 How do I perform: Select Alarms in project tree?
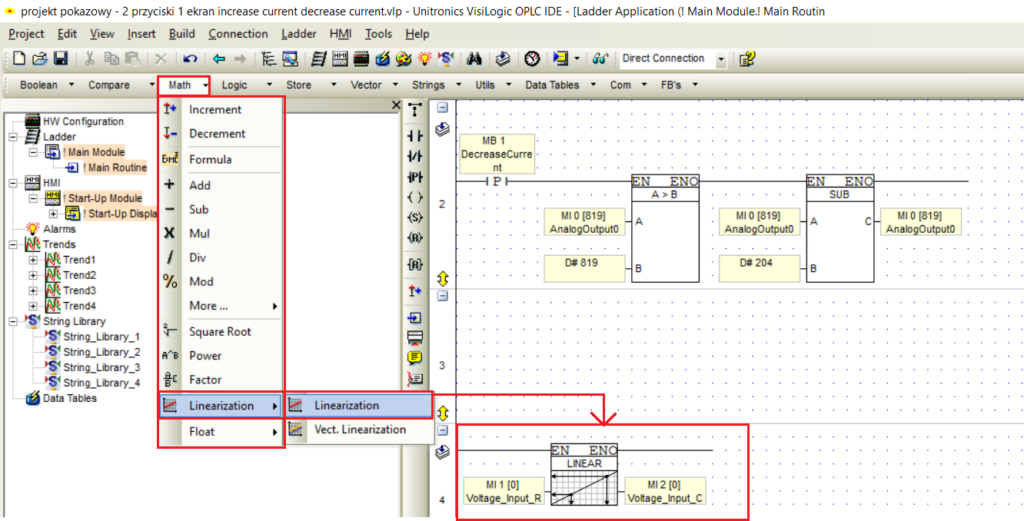coord(59,229)
